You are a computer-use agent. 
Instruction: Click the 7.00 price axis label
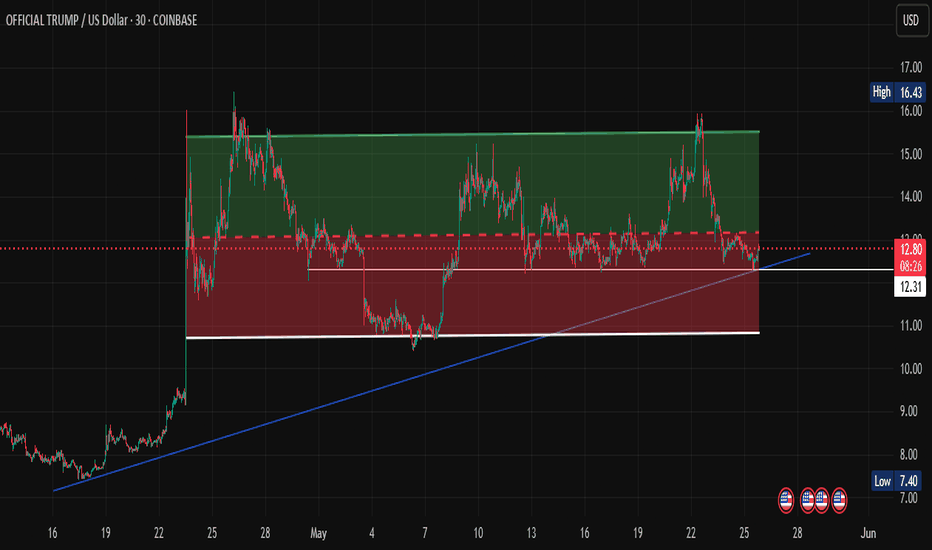[x=911, y=498]
